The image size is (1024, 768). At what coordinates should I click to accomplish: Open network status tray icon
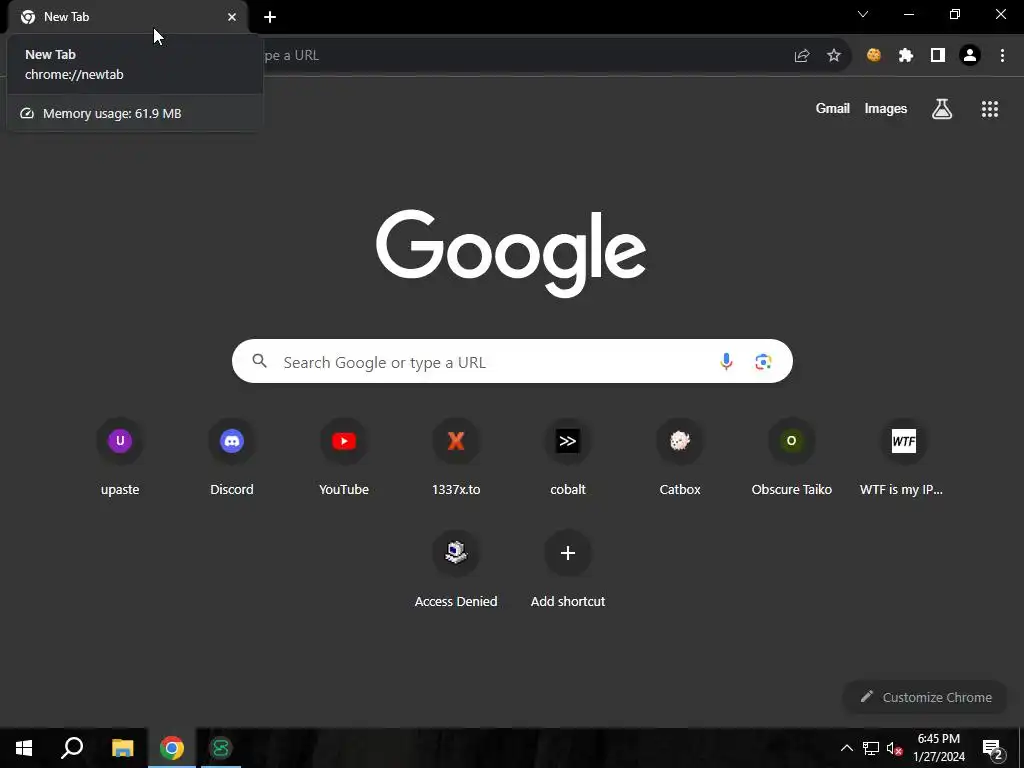tap(871, 748)
